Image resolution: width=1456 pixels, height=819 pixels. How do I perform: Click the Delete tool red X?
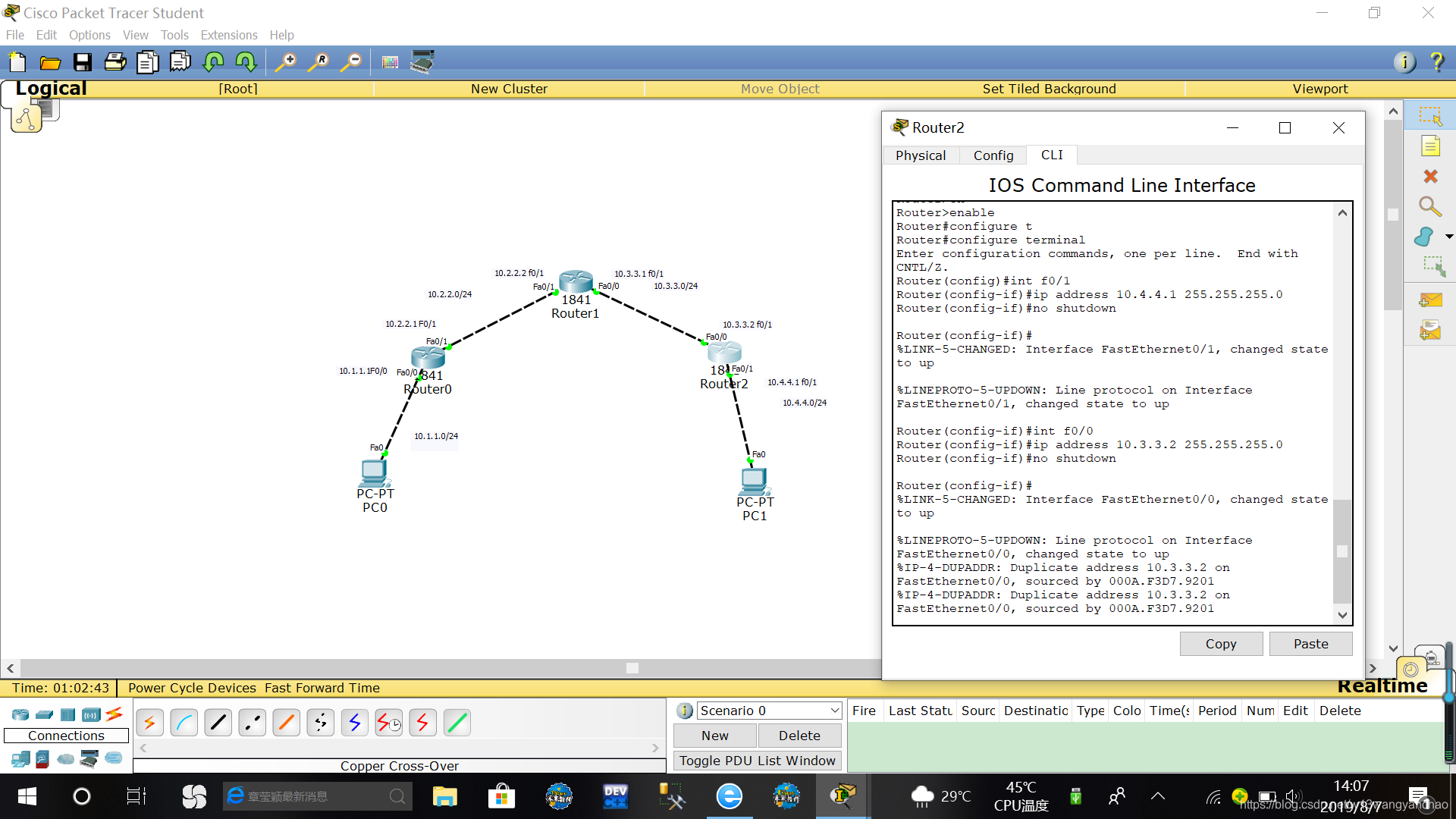[1430, 177]
